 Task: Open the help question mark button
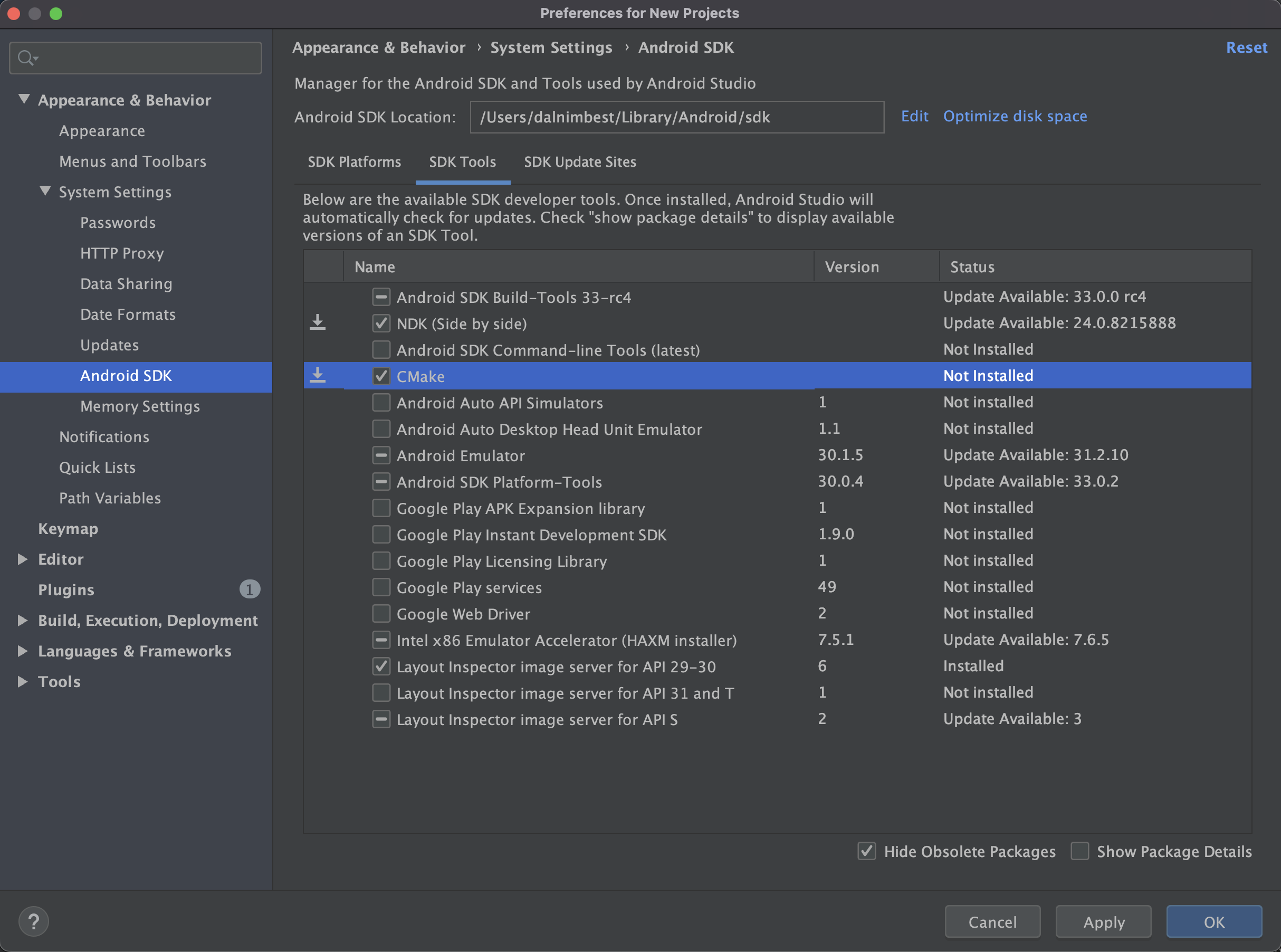tap(33, 921)
